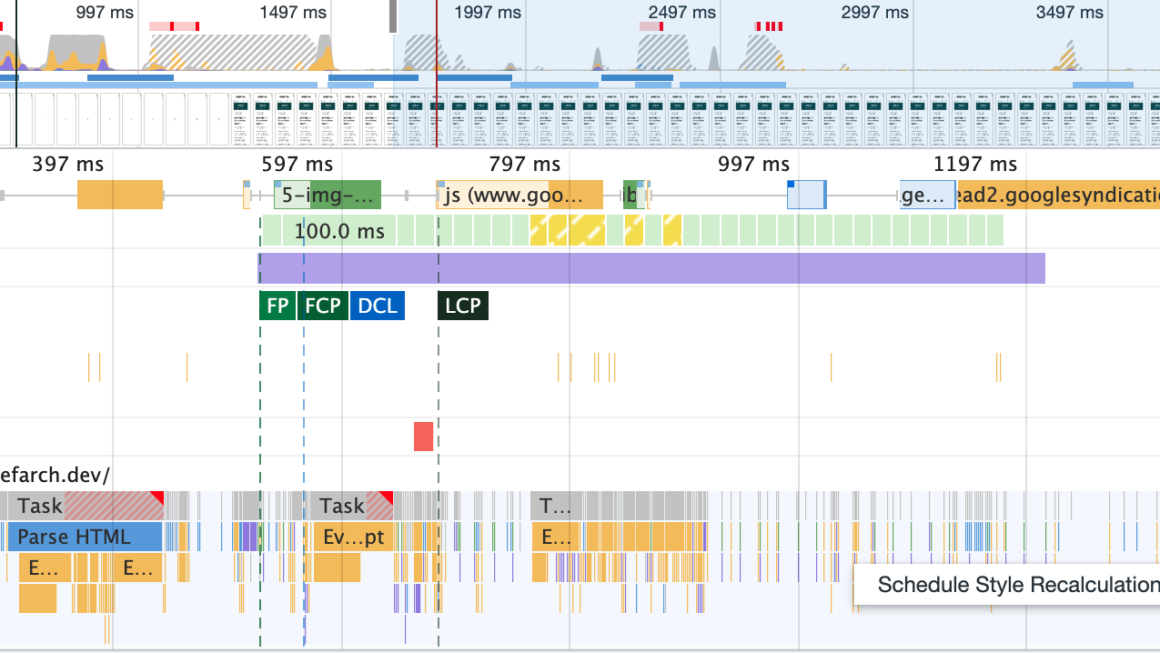Click the Schedule Style Recalculation tooltip
The height and width of the screenshot is (653, 1160).
[x=1007, y=585]
